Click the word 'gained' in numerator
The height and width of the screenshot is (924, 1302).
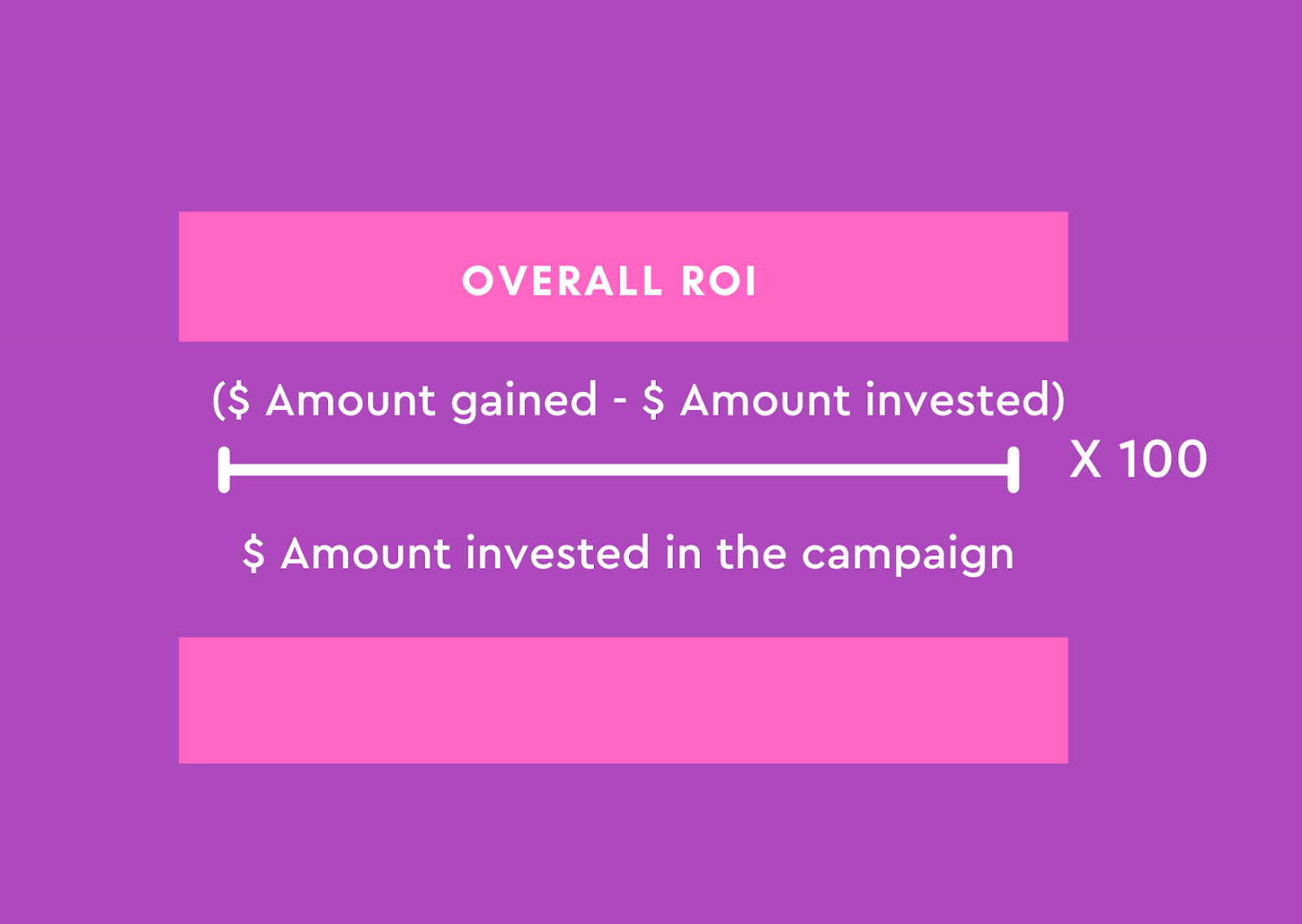525,403
